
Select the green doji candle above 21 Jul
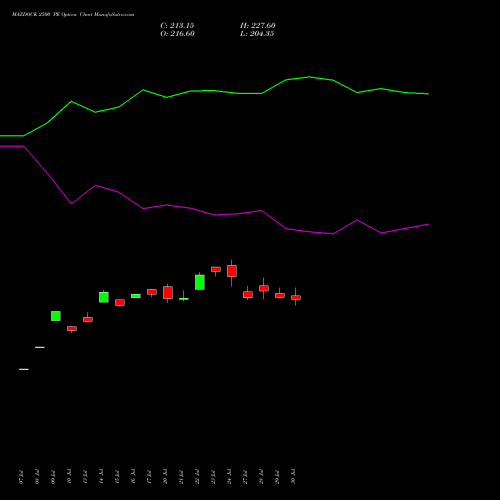point(184,298)
